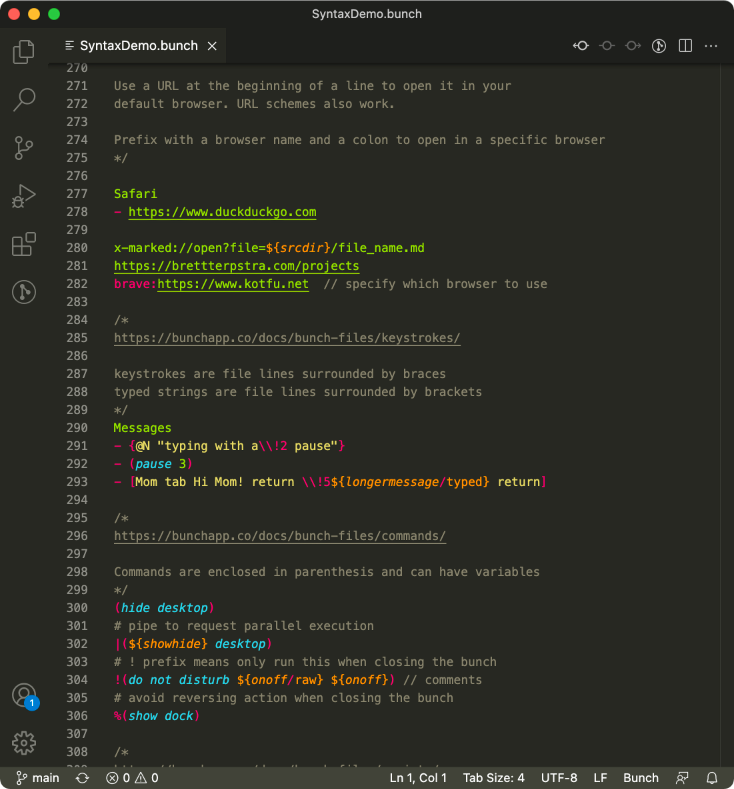Open More Actions ellipsis menu
This screenshot has height=789, width=734.
click(x=711, y=46)
